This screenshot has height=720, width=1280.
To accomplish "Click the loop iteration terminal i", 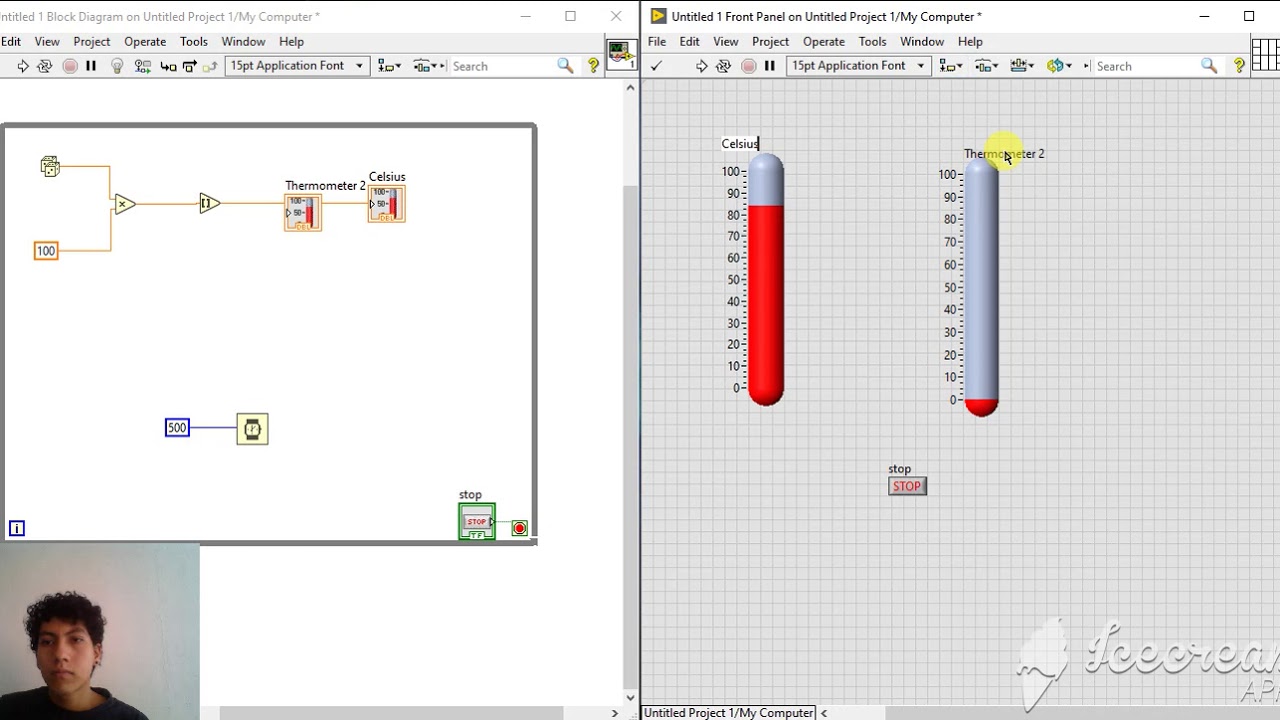I will click(17, 528).
